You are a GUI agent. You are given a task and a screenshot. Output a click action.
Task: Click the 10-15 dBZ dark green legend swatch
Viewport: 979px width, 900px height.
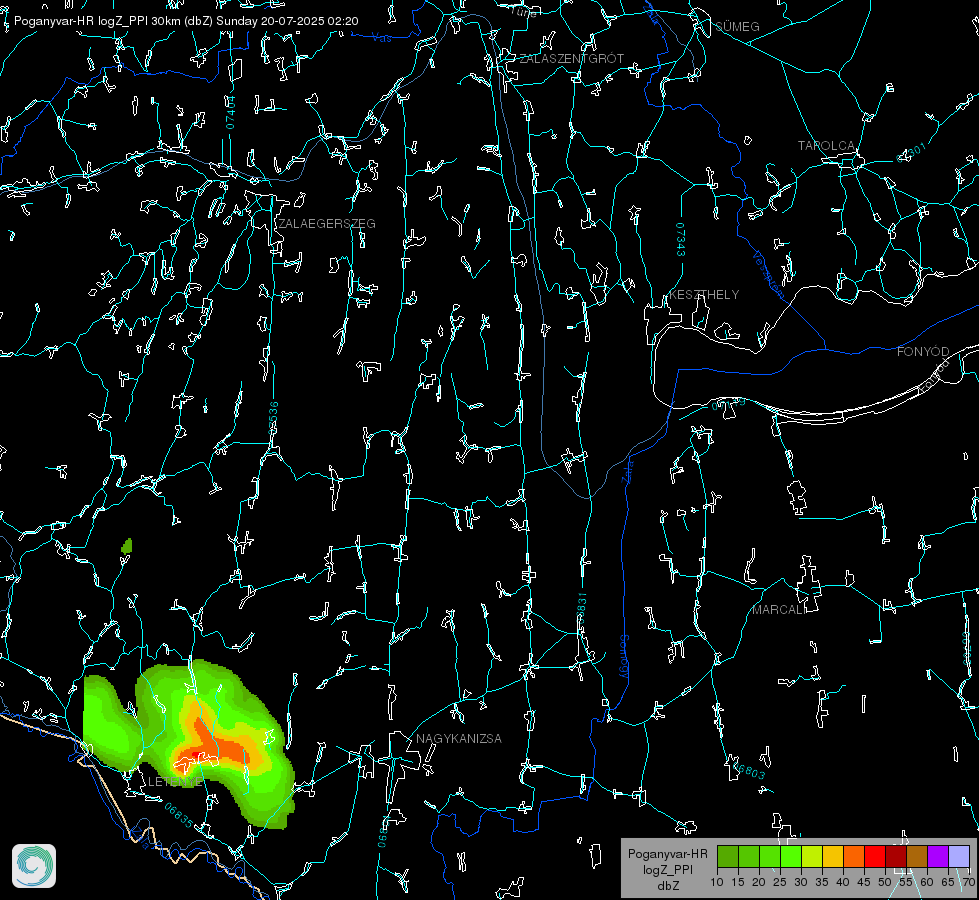tap(728, 856)
